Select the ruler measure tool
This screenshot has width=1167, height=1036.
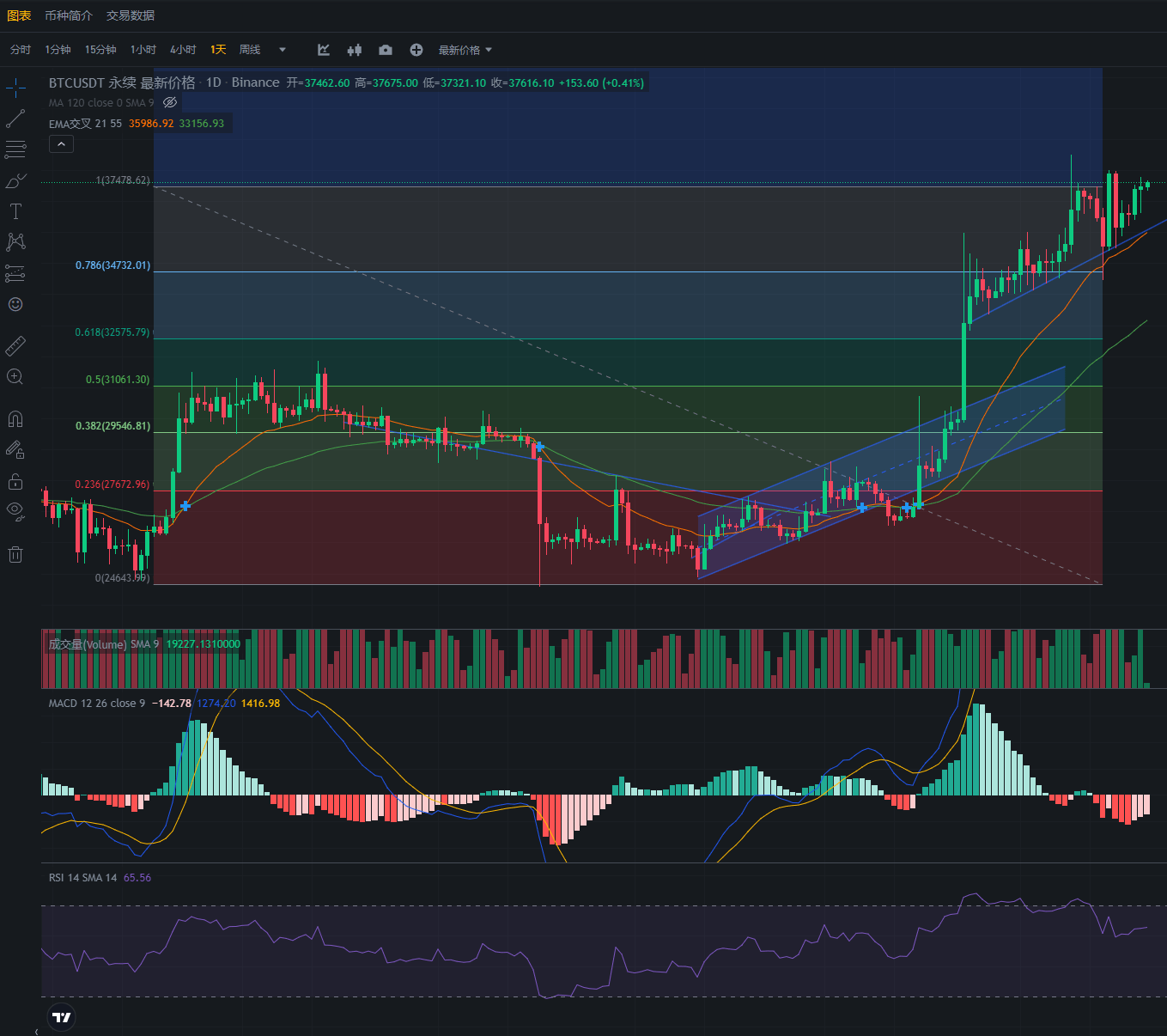point(15,345)
